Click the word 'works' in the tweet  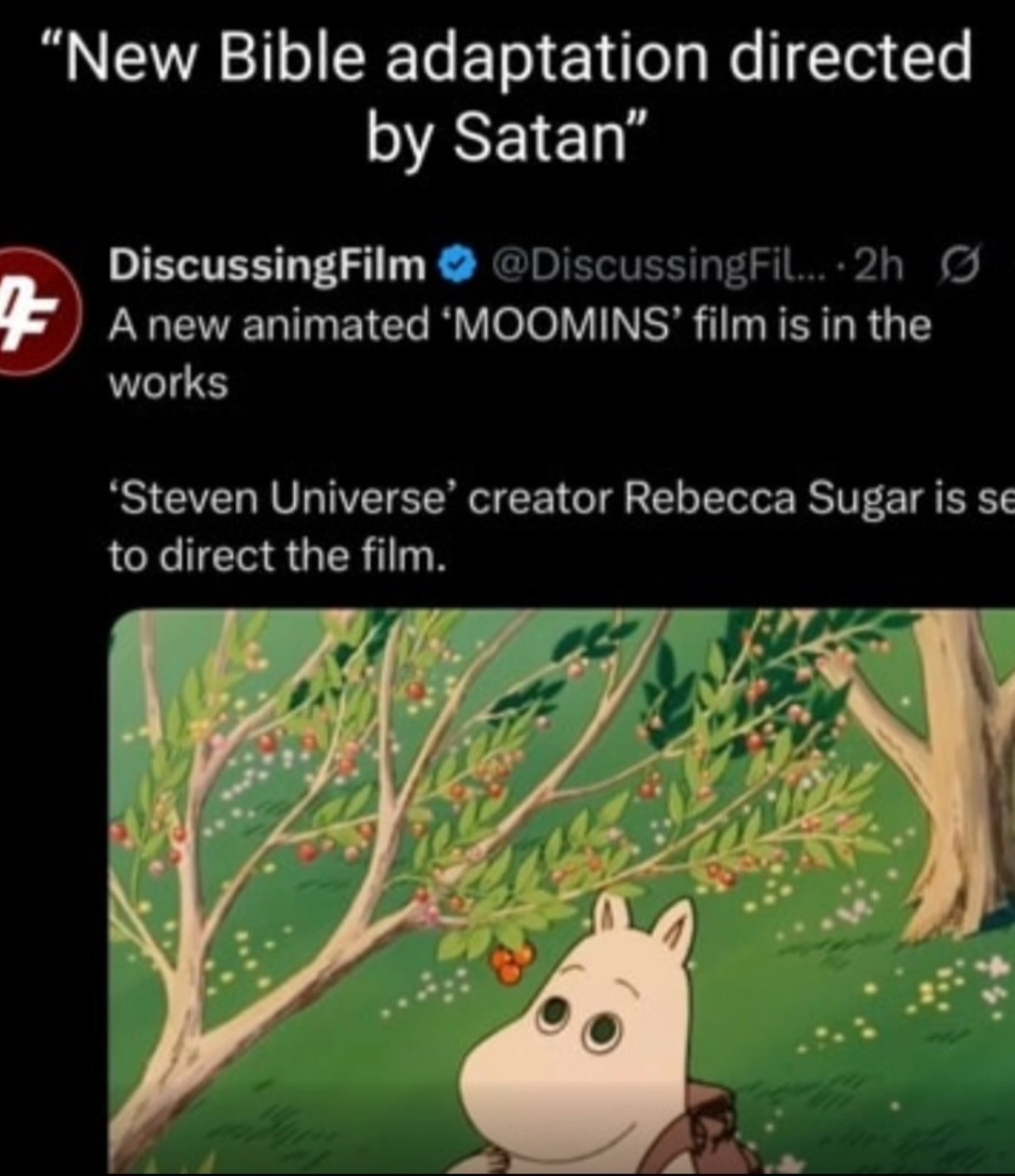(x=169, y=384)
